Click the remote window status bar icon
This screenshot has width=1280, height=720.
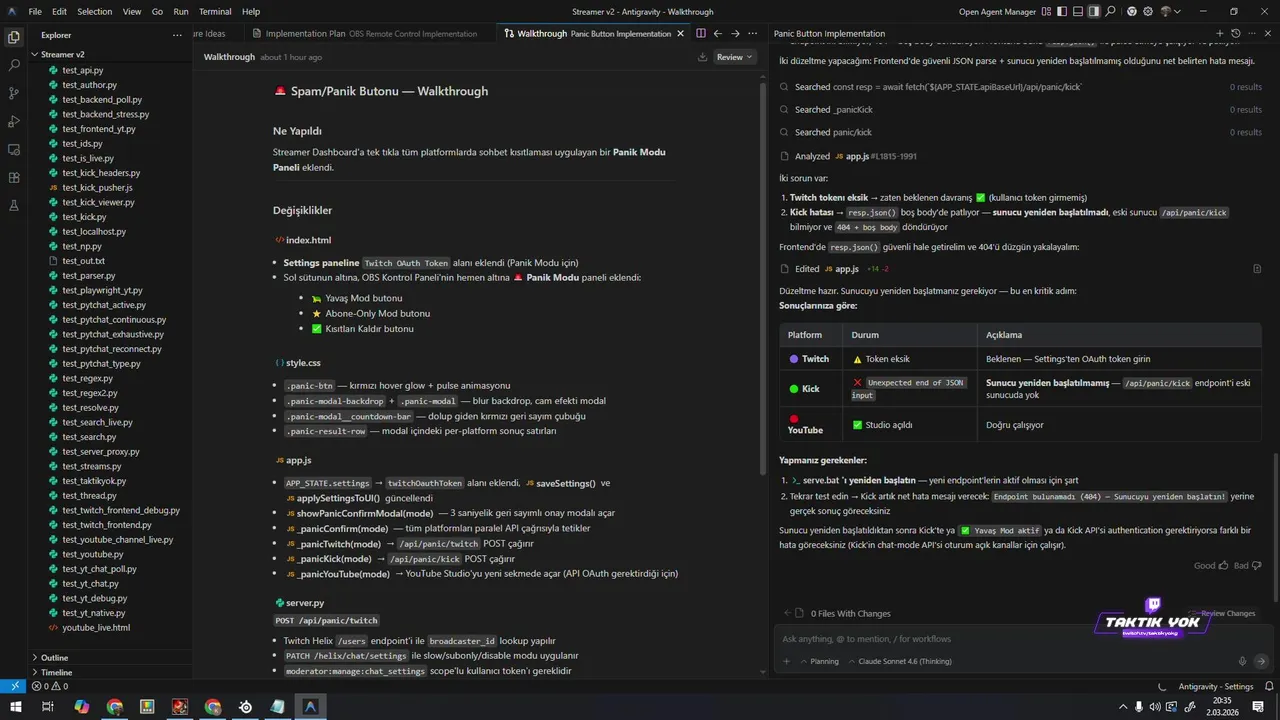coord(13,687)
